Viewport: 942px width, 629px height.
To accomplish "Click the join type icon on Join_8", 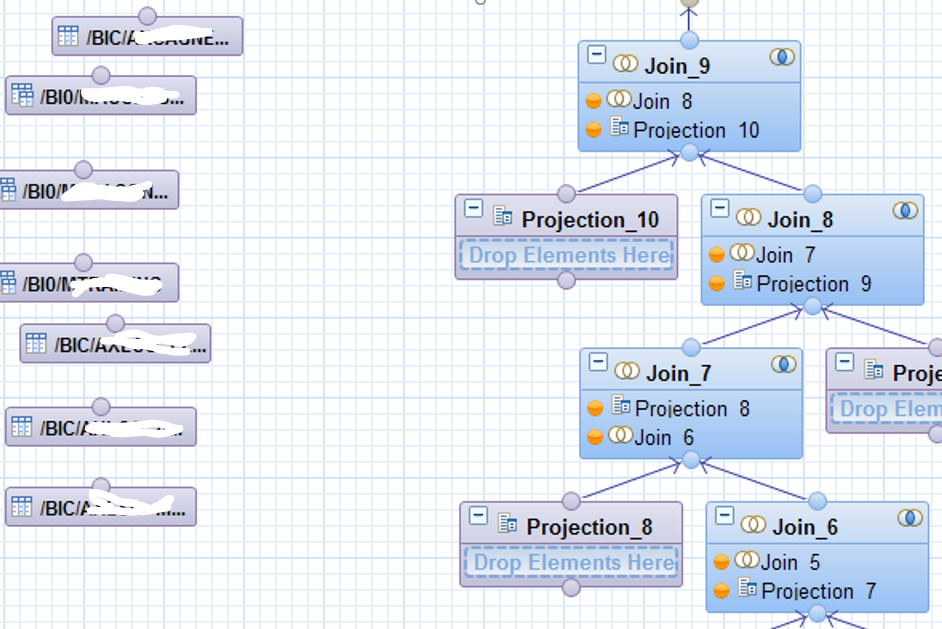I will (x=905, y=211).
